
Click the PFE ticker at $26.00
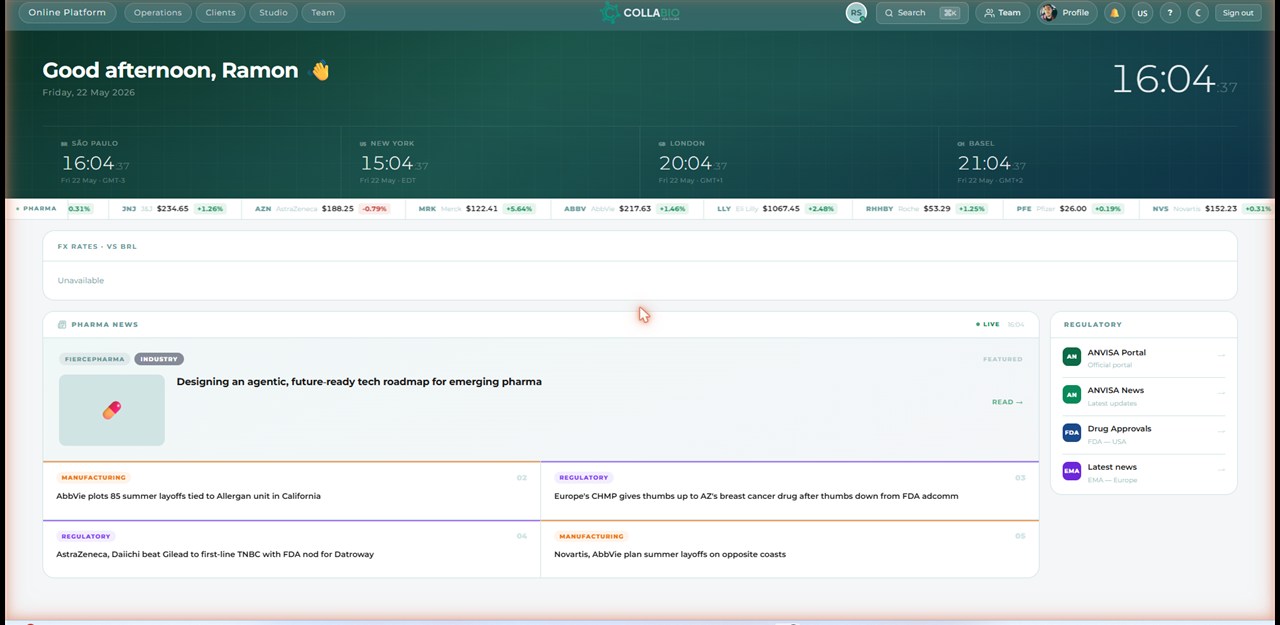coord(1070,209)
